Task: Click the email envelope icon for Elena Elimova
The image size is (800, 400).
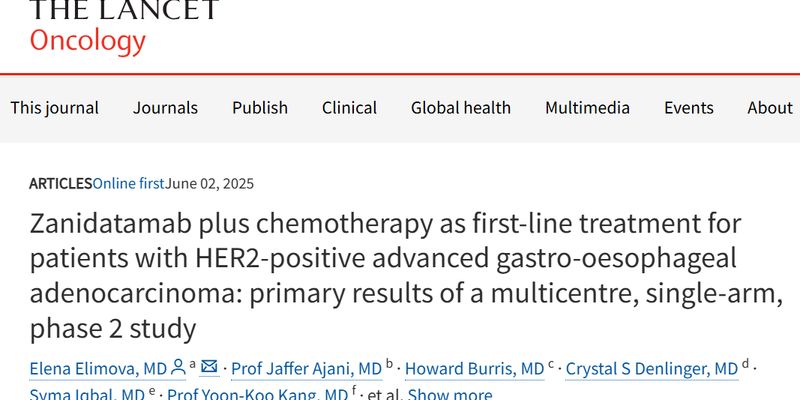Action: [209, 367]
